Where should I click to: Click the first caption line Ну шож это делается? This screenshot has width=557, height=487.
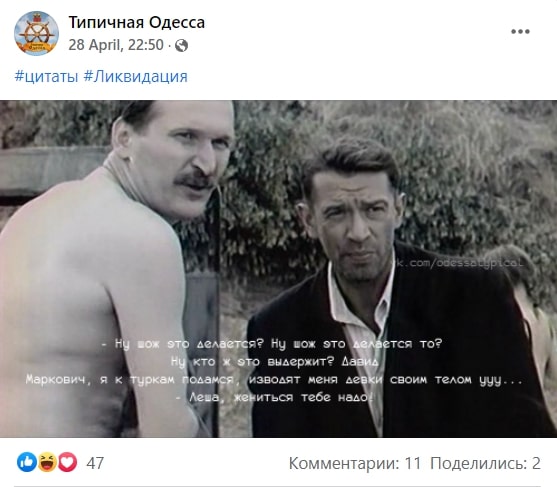pyautogui.click(x=272, y=344)
